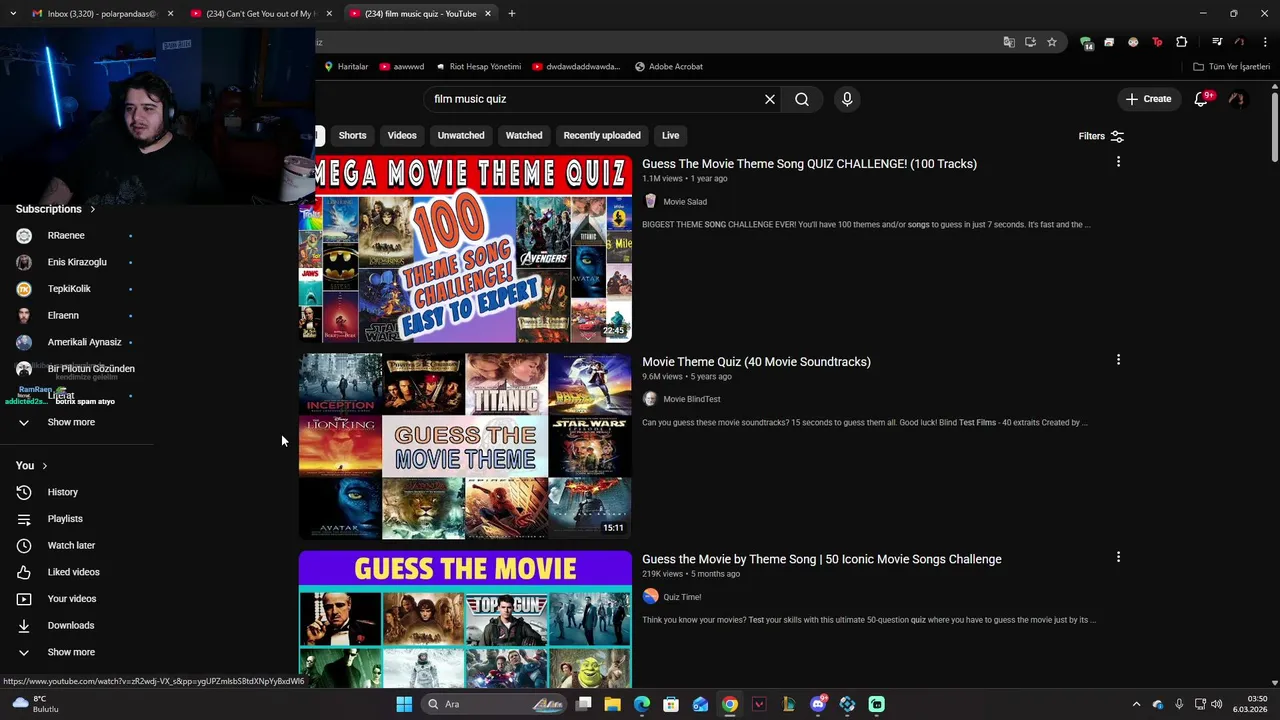The width and height of the screenshot is (1280, 720).
Task: Start voice search with microphone icon
Action: (x=847, y=99)
